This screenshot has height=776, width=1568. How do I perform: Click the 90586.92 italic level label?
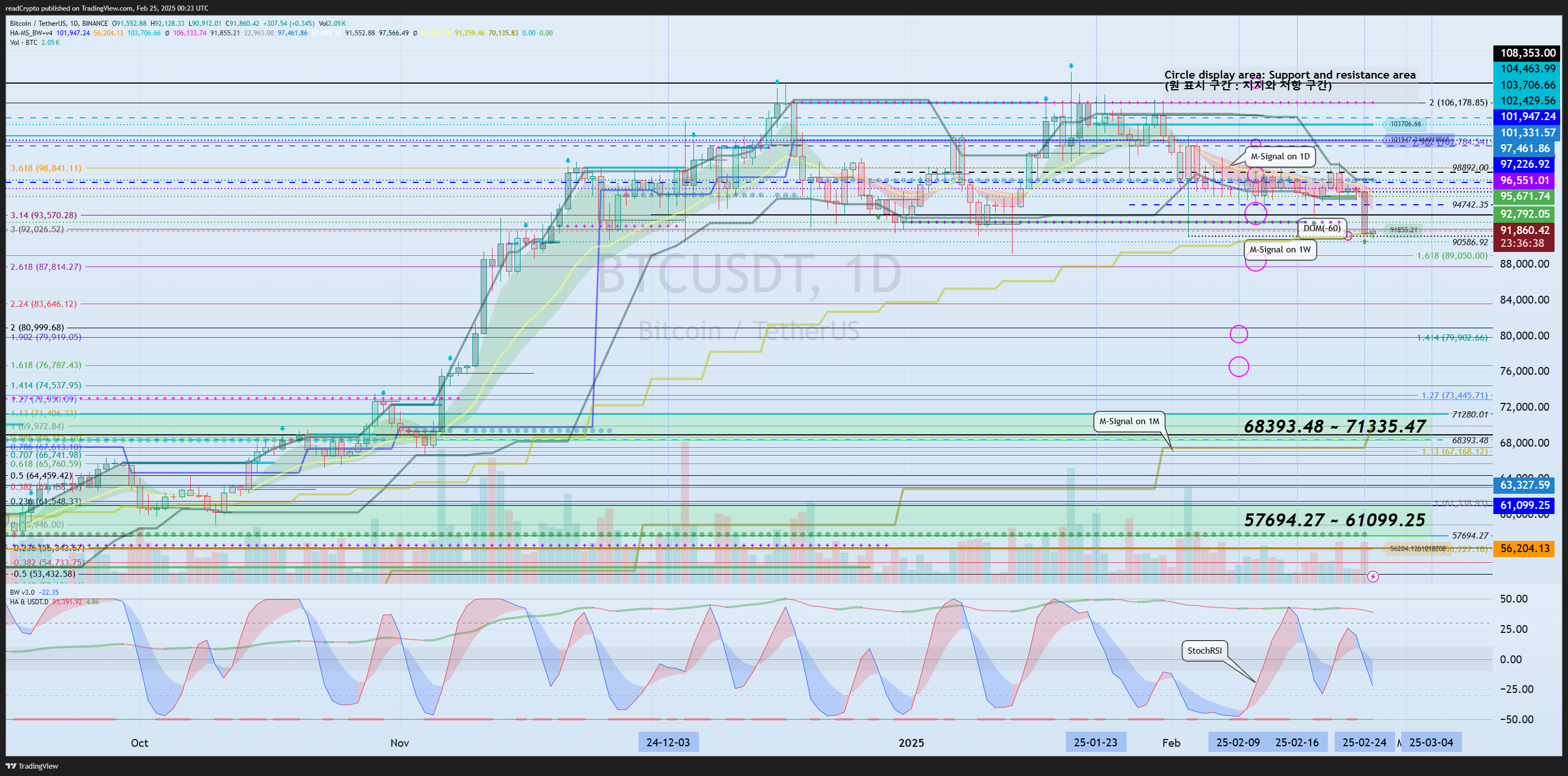pyautogui.click(x=1469, y=242)
